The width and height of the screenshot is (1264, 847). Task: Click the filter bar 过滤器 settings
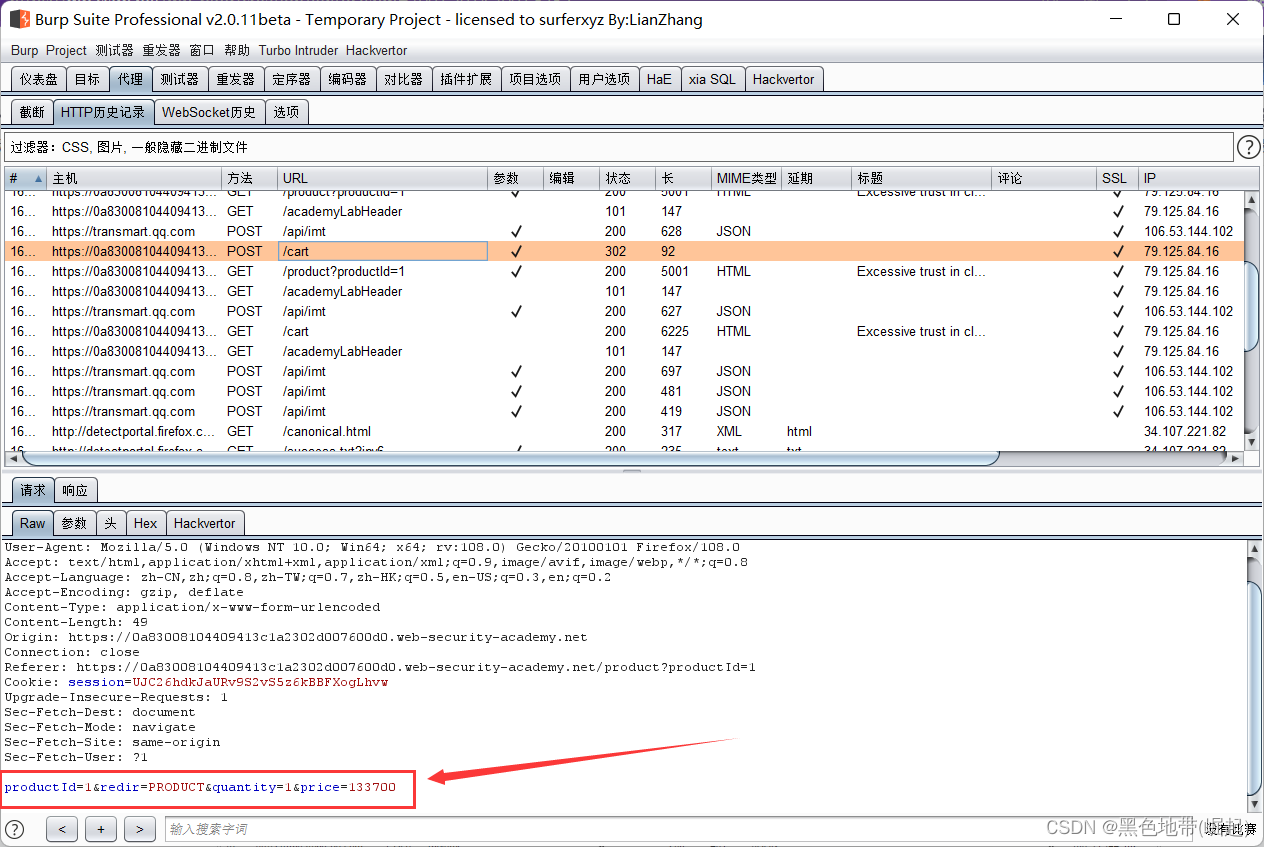pyautogui.click(x=618, y=147)
